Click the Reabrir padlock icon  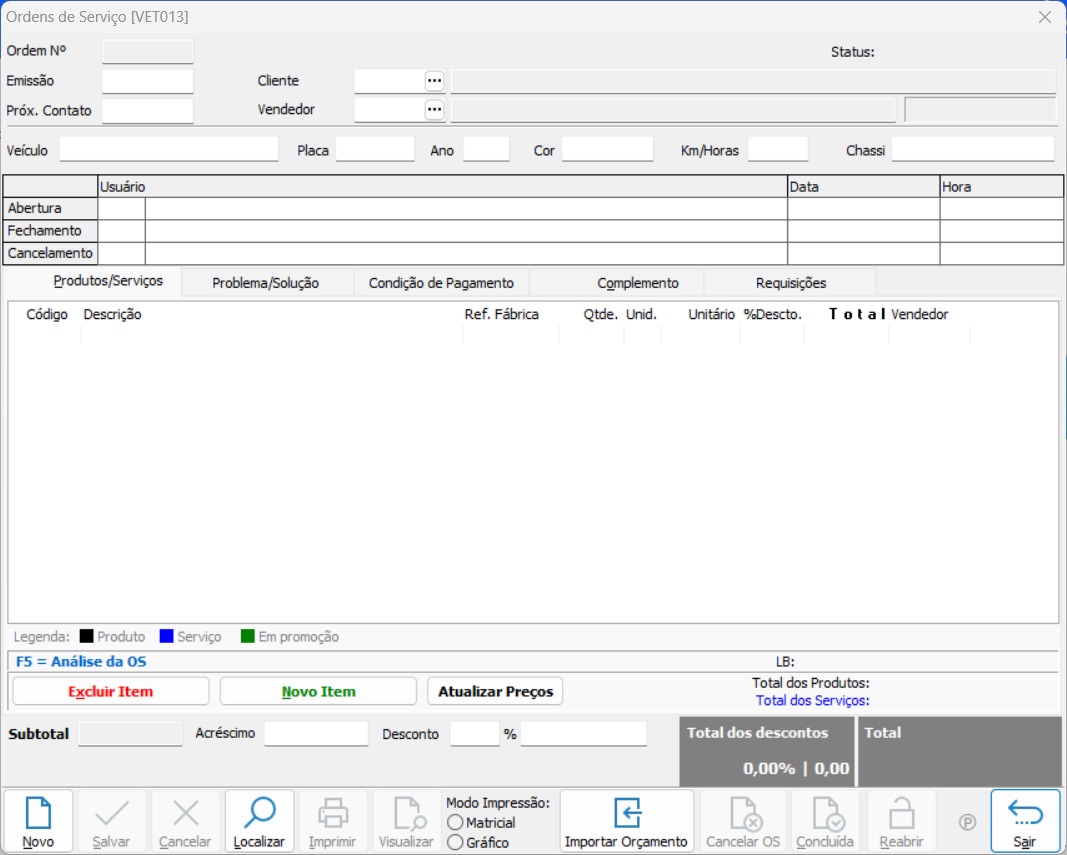pyautogui.click(x=901, y=813)
